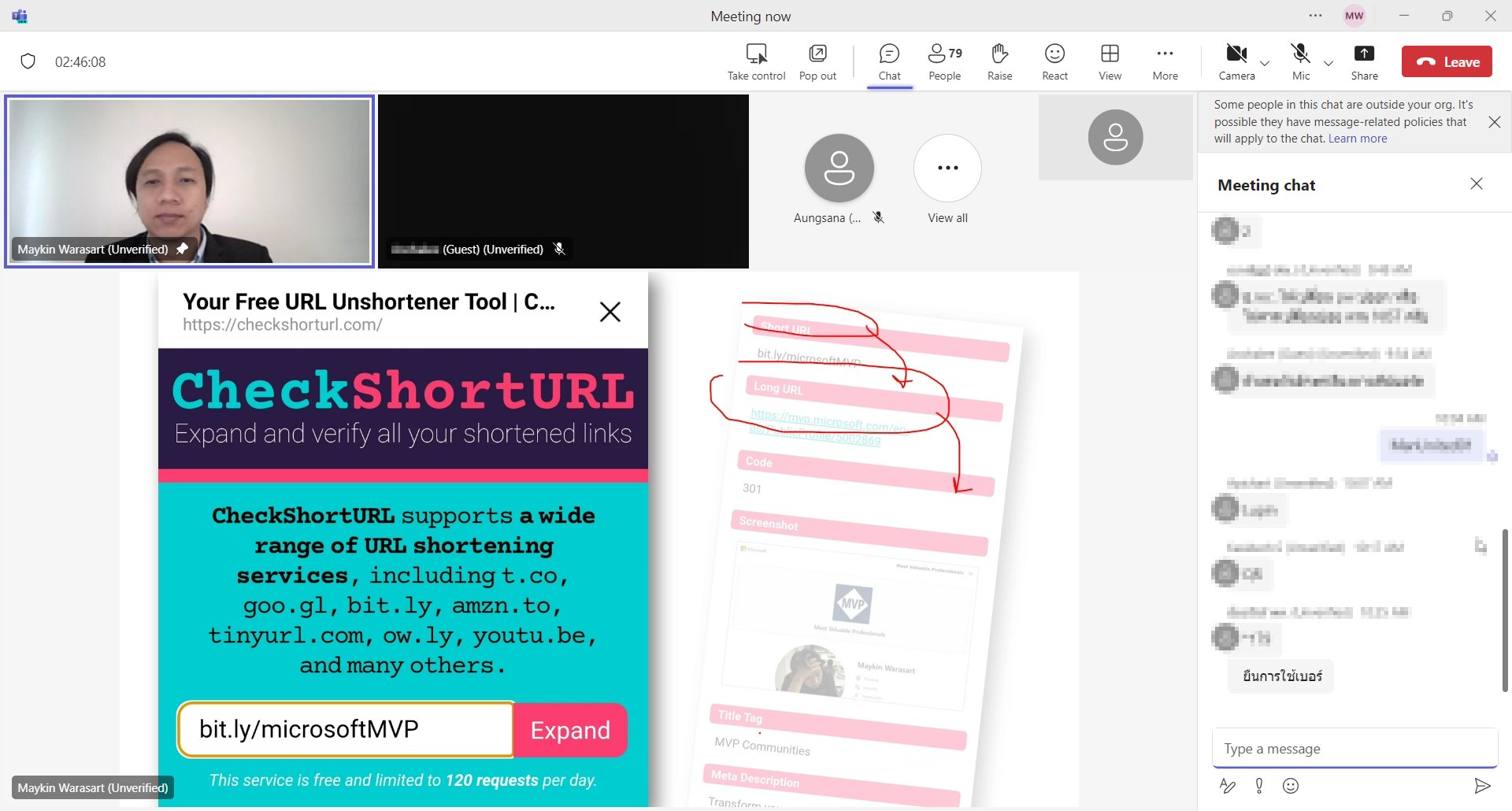The width and height of the screenshot is (1512, 811).
Task: Open the People participants panel
Action: point(944,62)
